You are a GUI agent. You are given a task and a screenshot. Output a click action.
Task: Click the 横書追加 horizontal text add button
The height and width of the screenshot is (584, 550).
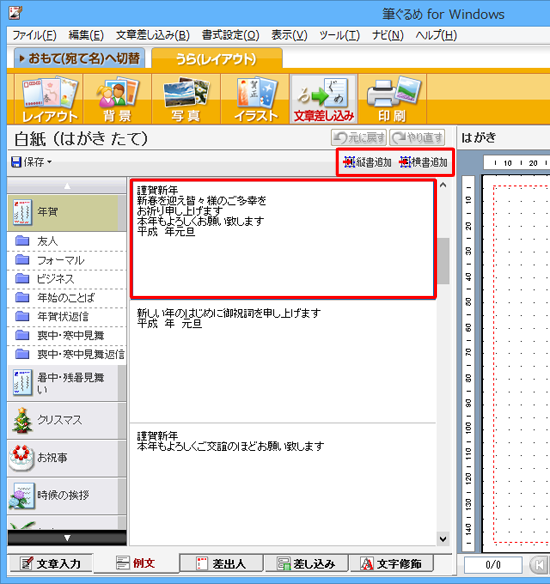coord(423,162)
